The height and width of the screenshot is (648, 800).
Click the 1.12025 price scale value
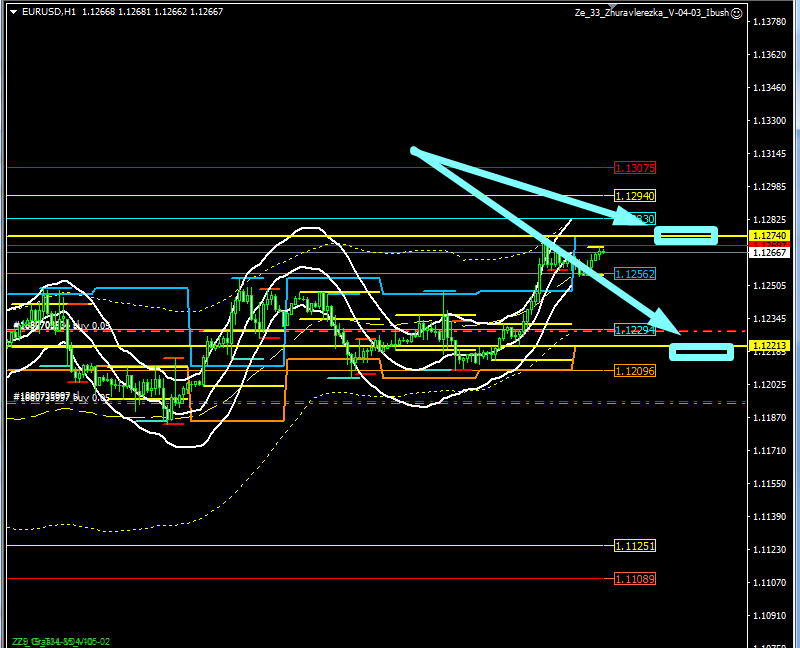pyautogui.click(x=769, y=385)
